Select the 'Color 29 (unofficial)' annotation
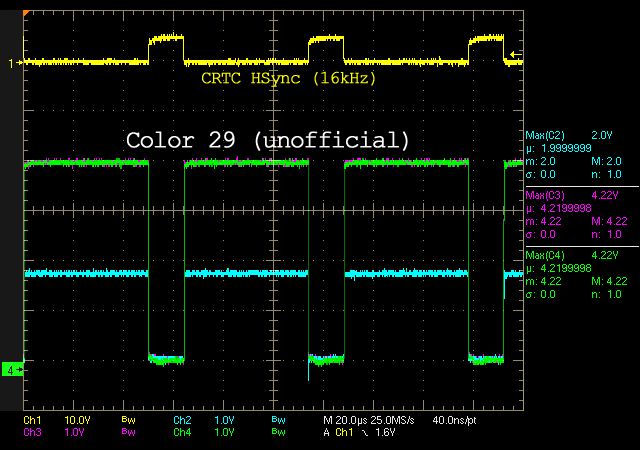Screen dimensions: 640x450 [268, 140]
